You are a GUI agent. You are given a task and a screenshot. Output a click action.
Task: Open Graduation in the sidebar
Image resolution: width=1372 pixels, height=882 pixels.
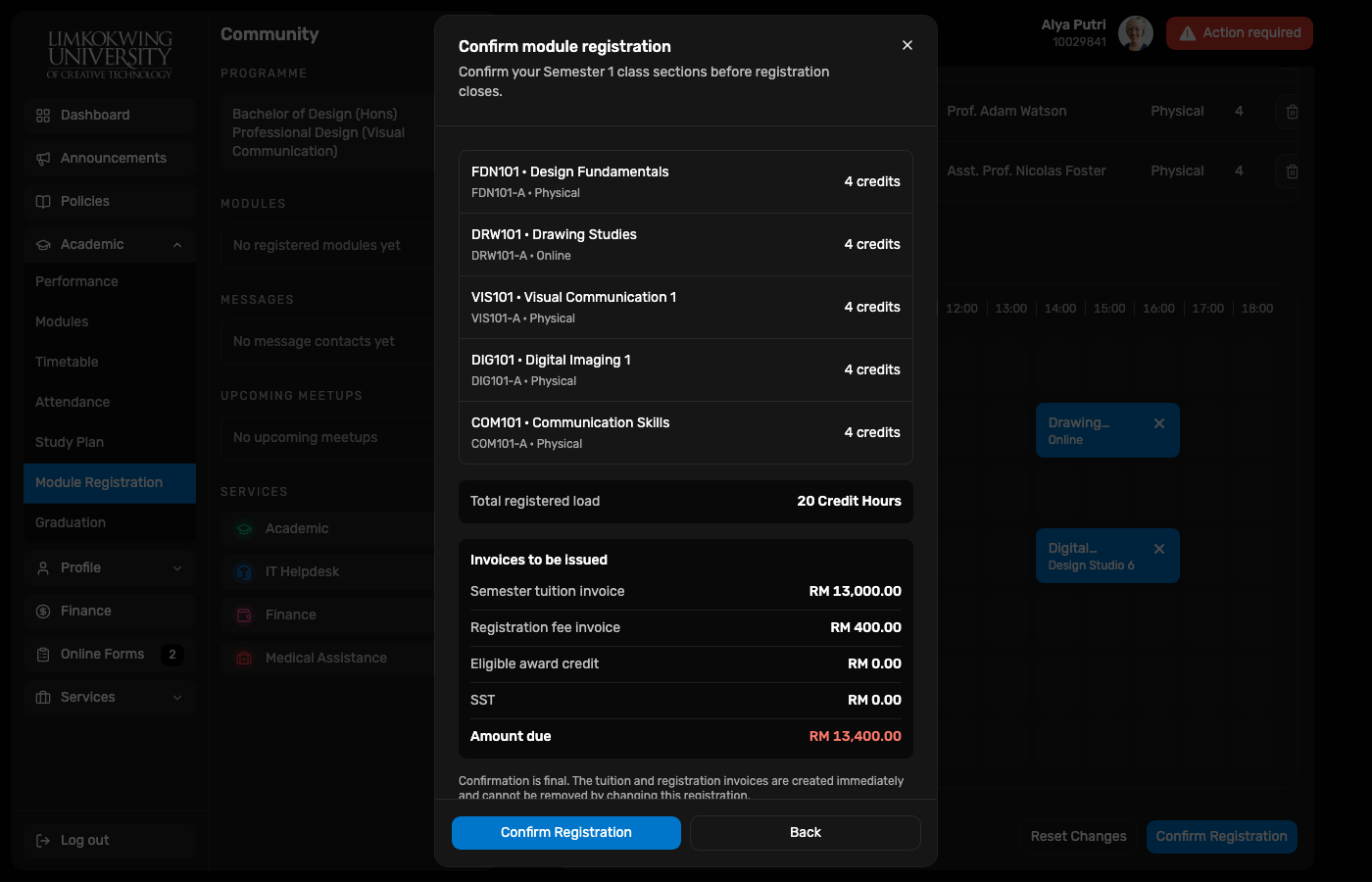[110, 523]
